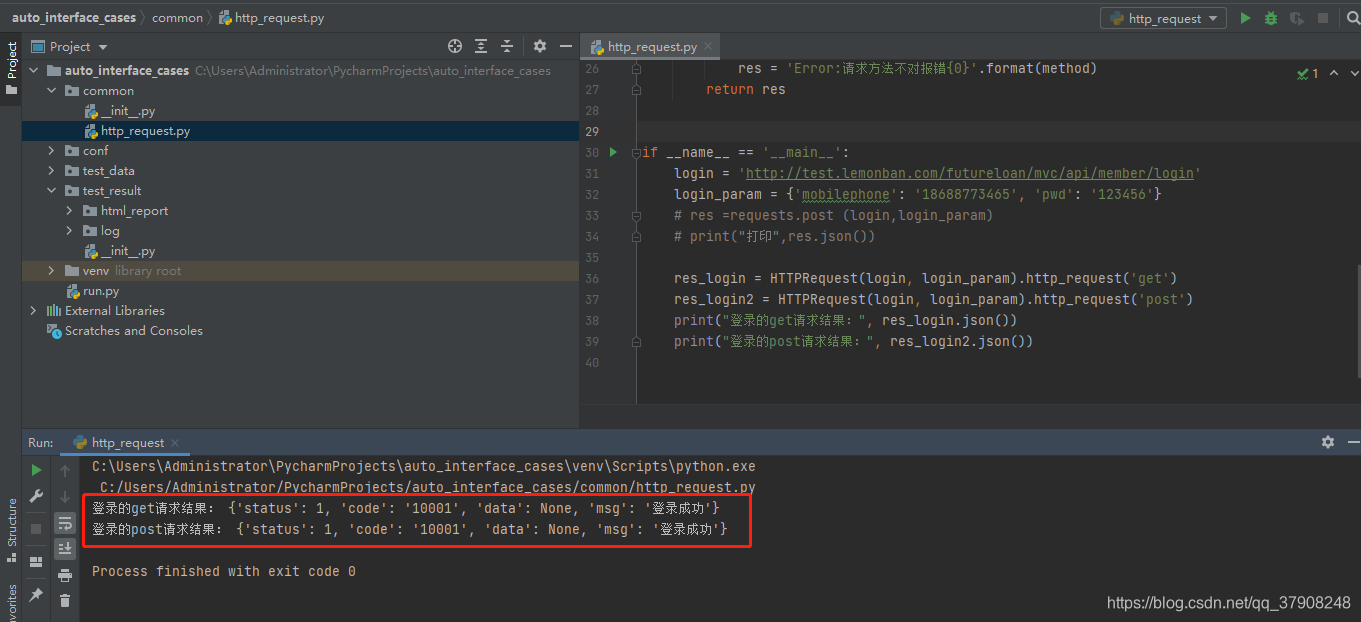Close the http_request Run tab

point(175,442)
